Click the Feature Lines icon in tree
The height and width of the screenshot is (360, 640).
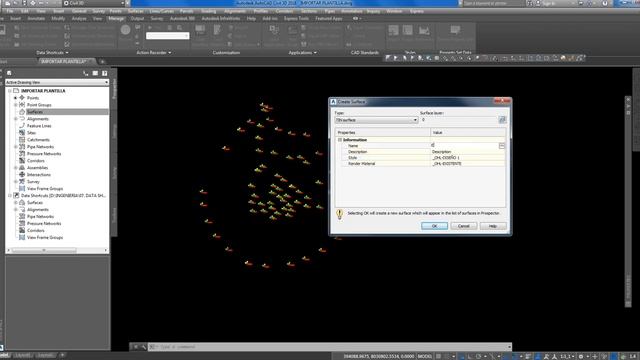(22, 126)
